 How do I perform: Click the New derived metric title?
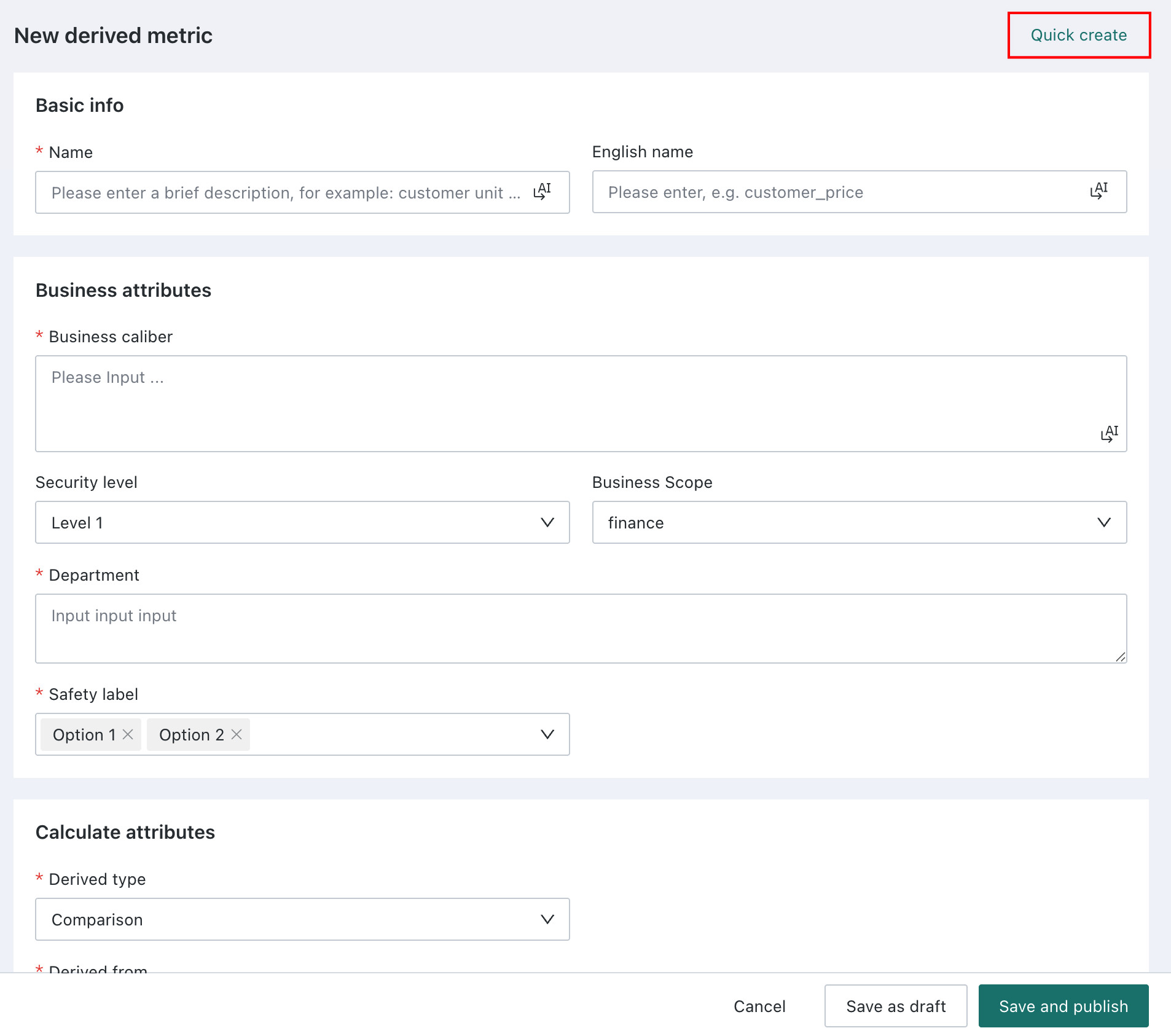113,35
